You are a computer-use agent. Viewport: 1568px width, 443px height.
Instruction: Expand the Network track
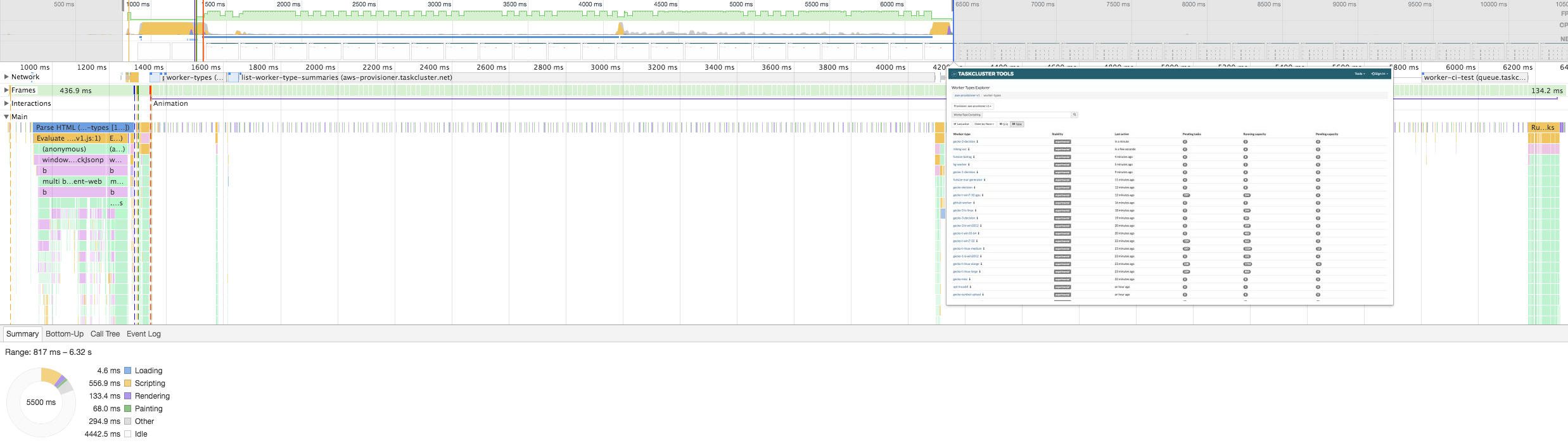tap(6, 77)
